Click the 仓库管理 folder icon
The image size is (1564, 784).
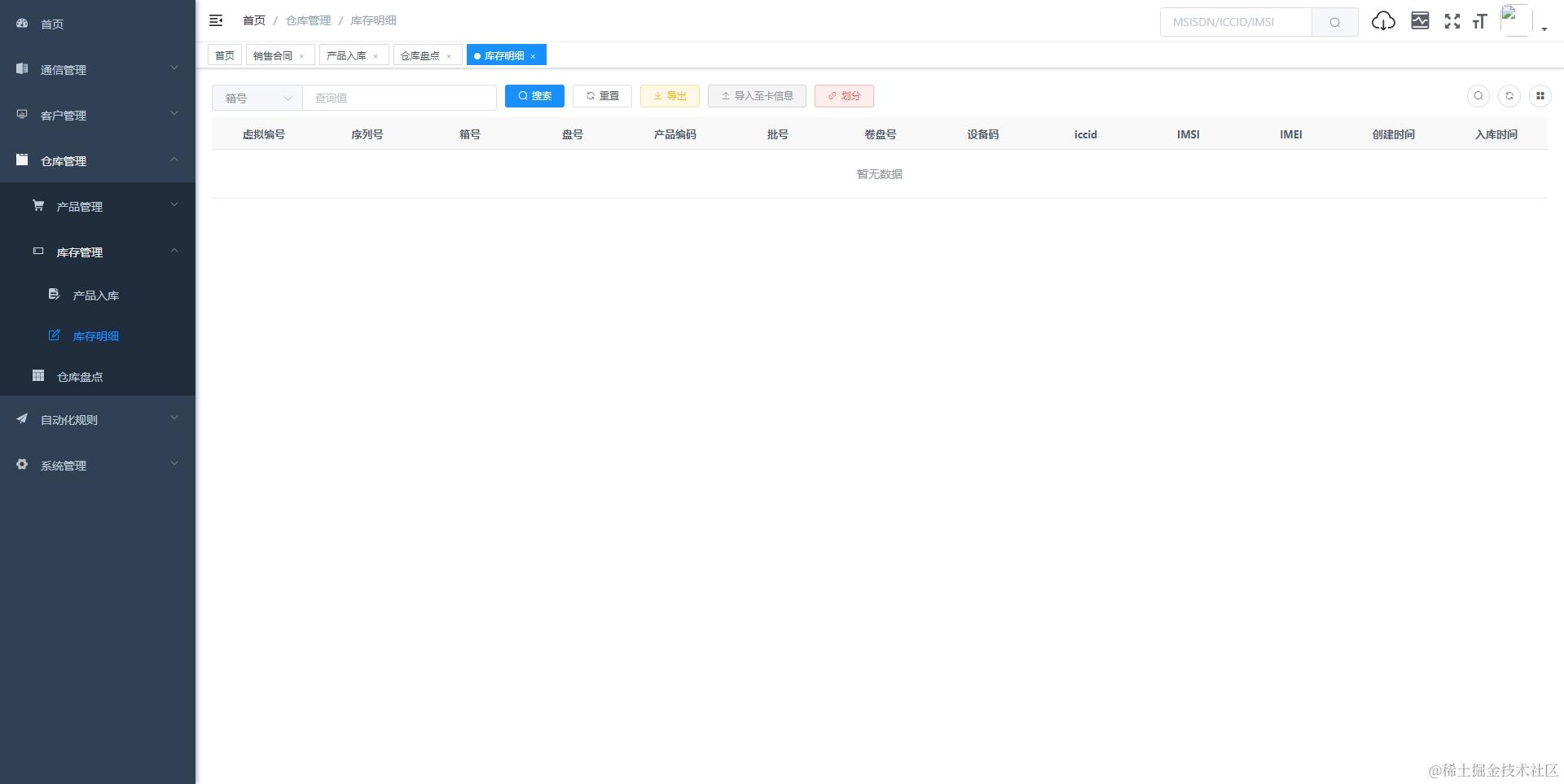22,160
